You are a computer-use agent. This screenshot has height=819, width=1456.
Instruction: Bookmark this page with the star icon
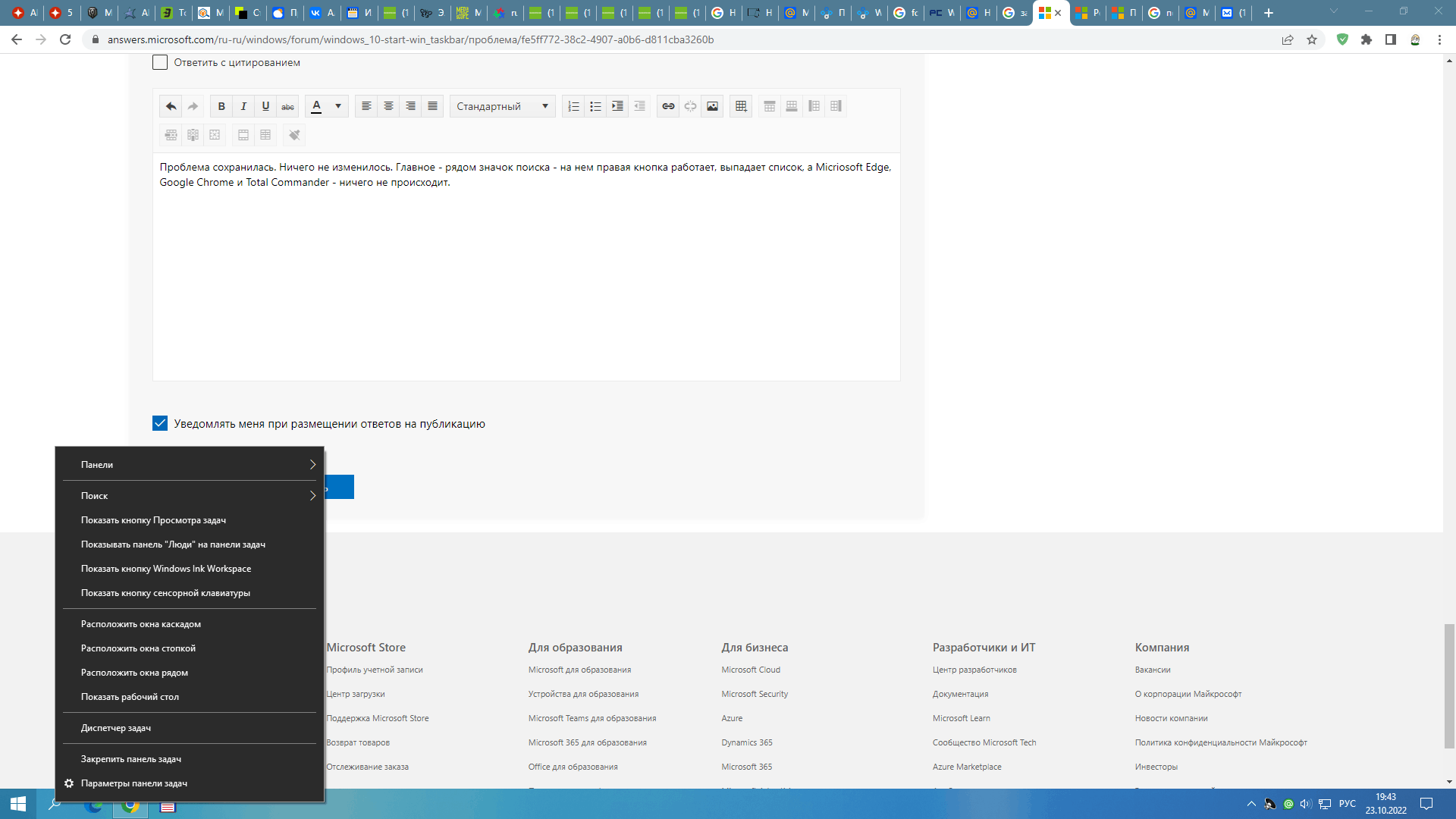(x=1312, y=39)
